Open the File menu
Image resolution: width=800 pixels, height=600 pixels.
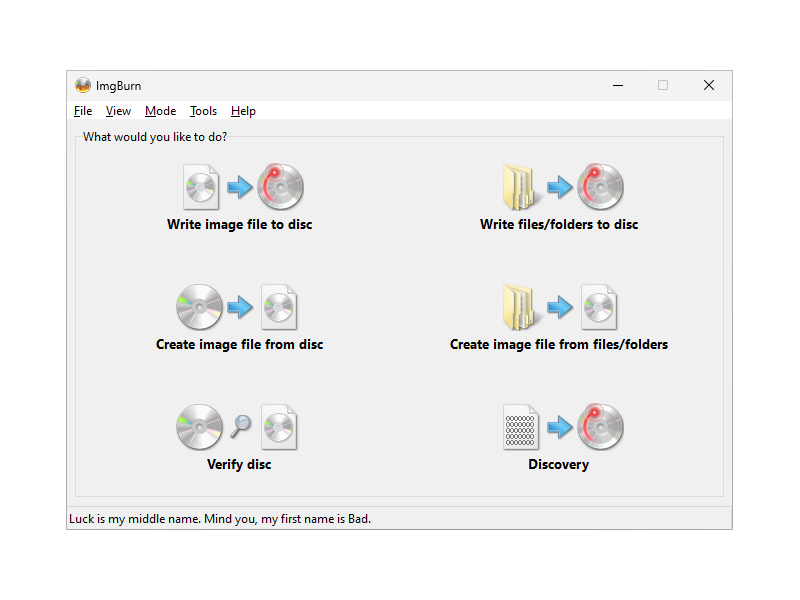83,111
